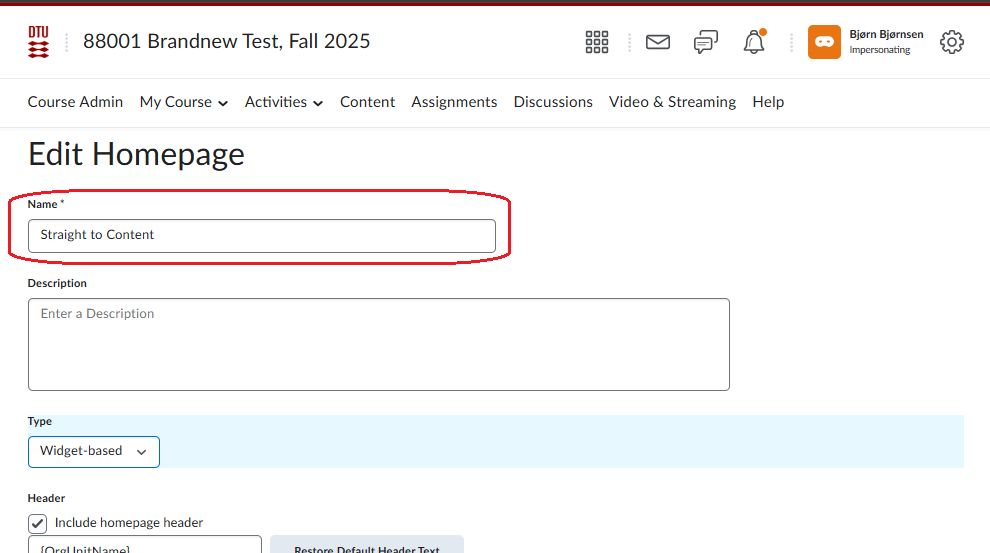Go to the Course Admin page
This screenshot has width=990, height=553.
point(75,102)
